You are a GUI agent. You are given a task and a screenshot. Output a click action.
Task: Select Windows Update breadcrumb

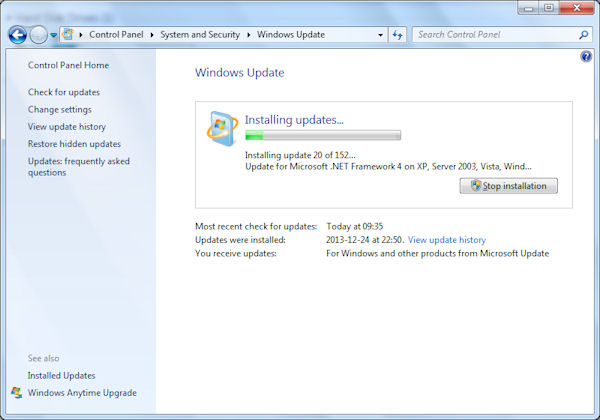pos(291,35)
